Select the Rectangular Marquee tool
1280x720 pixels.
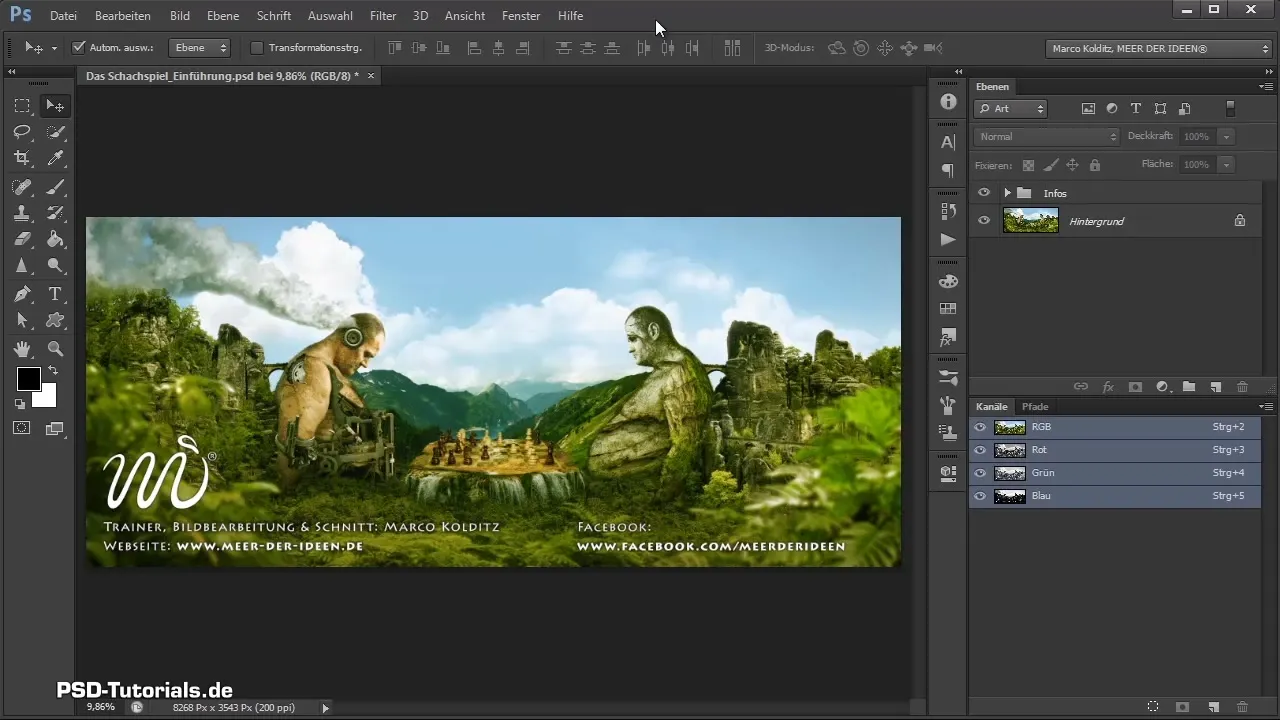pyautogui.click(x=22, y=106)
